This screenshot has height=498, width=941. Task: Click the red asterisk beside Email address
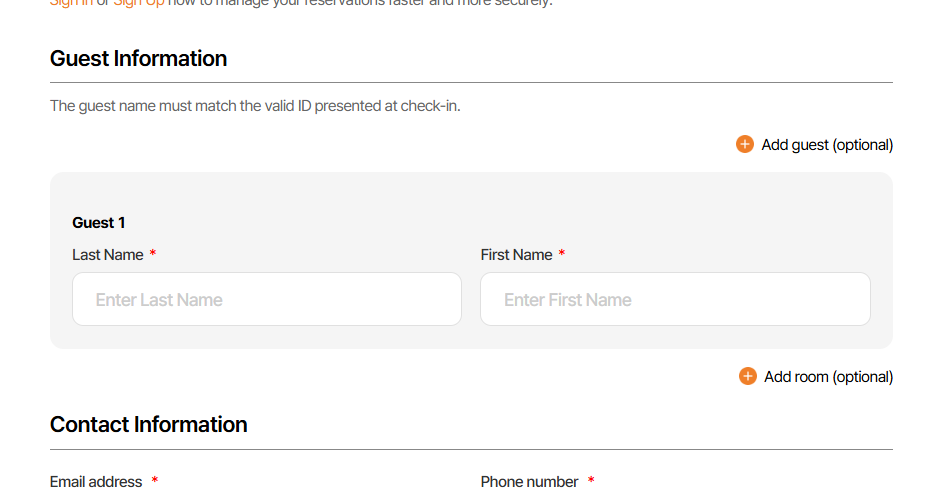pos(155,482)
